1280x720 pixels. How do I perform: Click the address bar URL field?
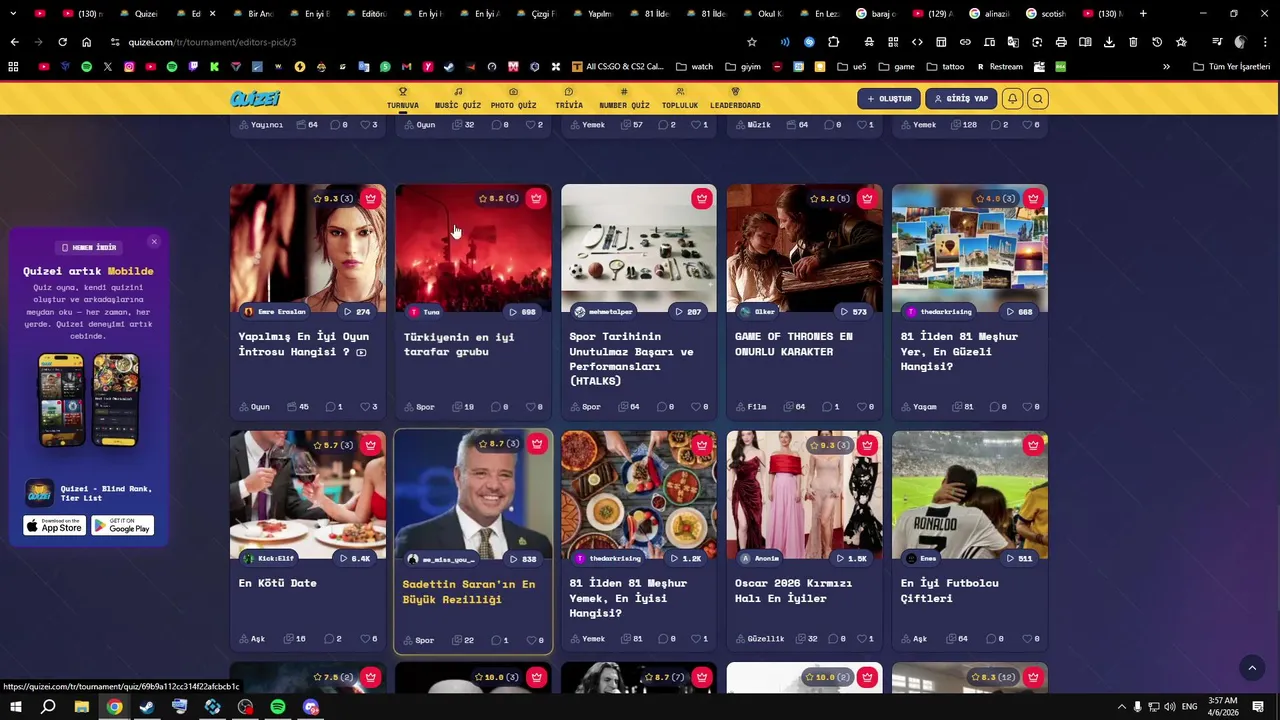tap(430, 42)
